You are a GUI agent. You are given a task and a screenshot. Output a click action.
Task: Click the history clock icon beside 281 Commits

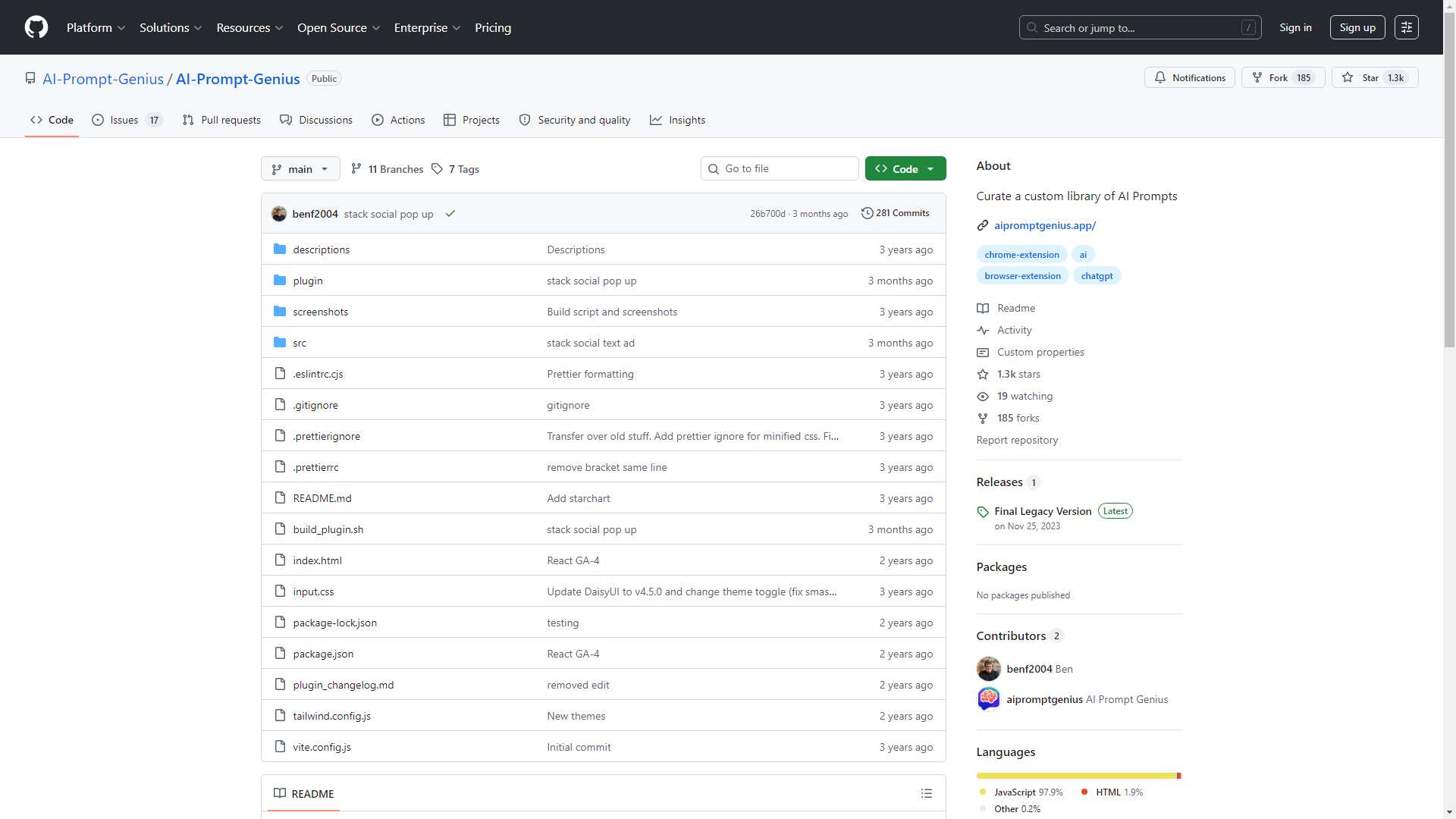coord(867,213)
